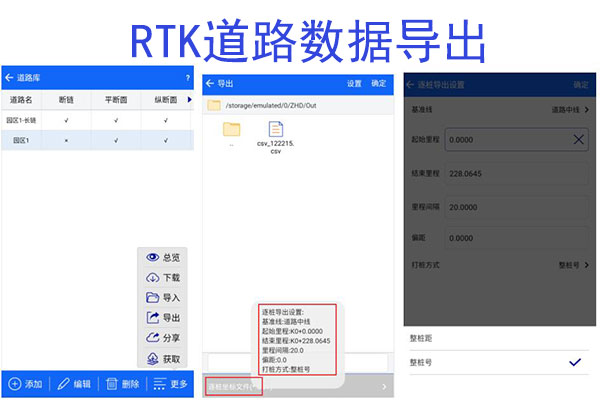
Task: Open the 更多 more menu
Action: tap(170, 384)
